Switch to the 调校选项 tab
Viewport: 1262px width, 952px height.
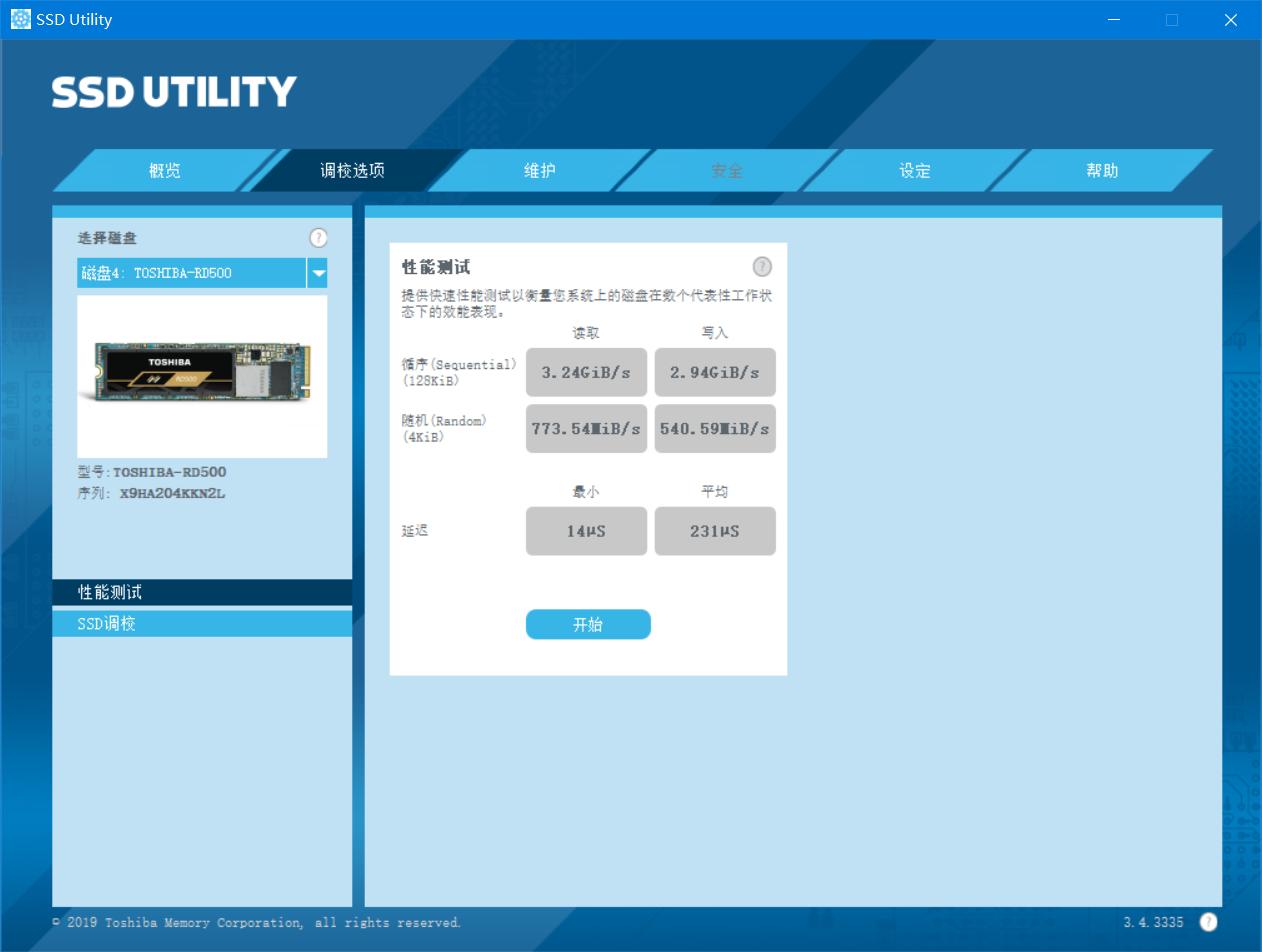tap(352, 170)
